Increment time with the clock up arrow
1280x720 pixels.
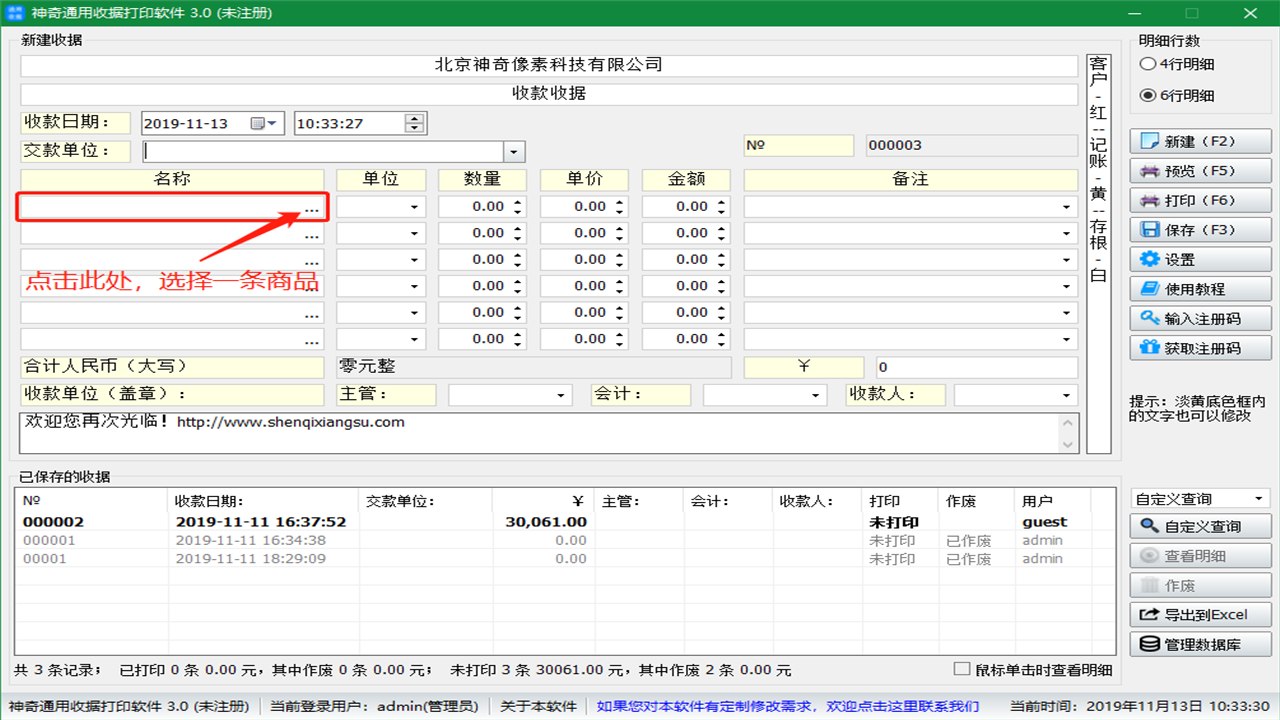(414, 117)
